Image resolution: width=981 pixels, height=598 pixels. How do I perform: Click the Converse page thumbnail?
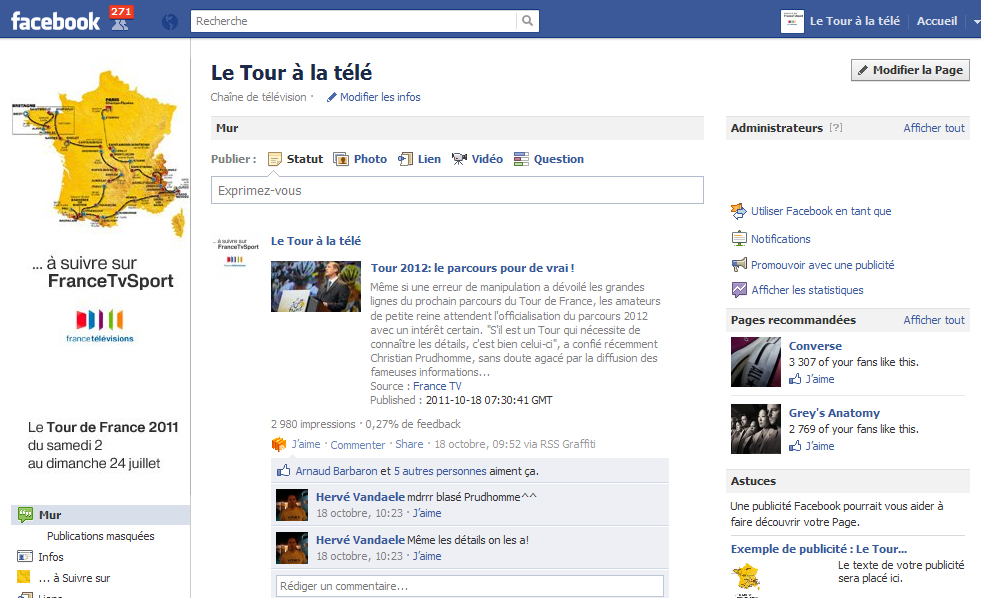756,362
